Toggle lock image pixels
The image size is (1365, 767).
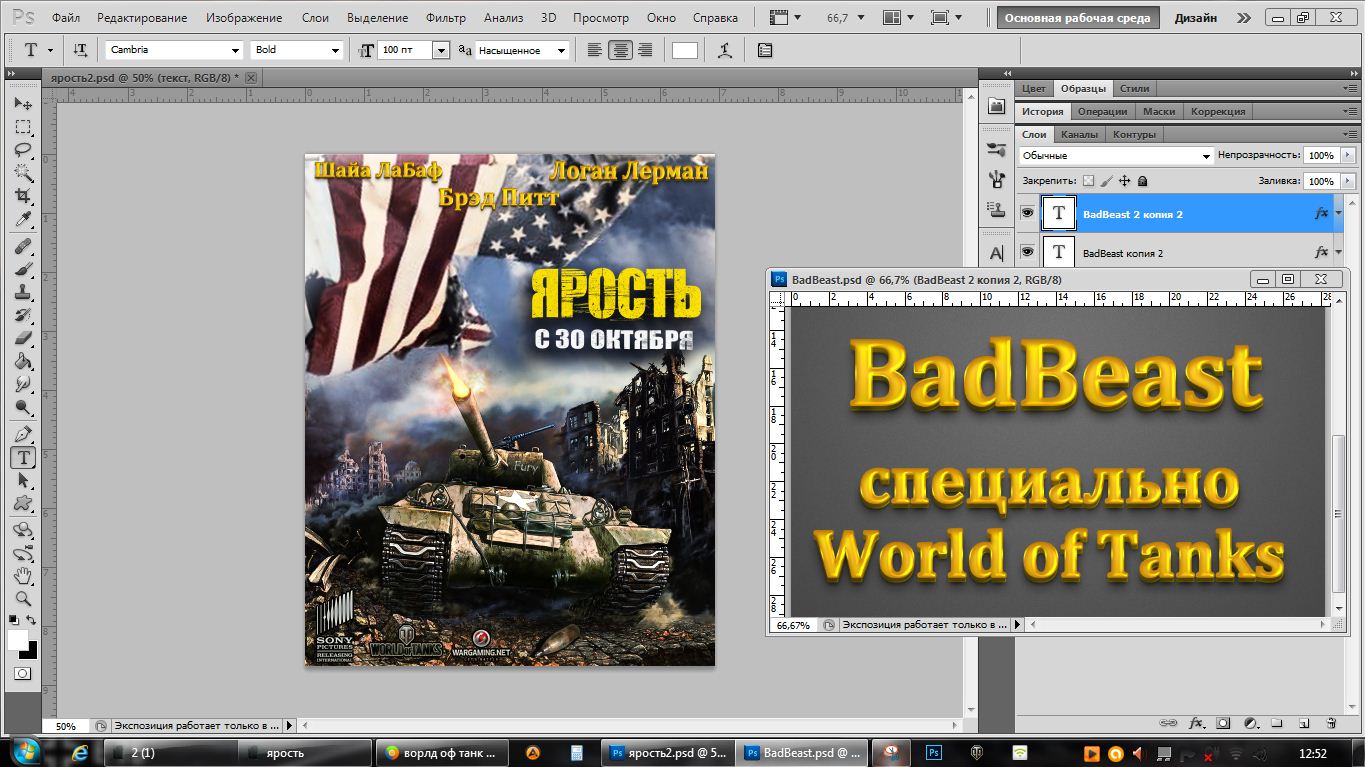click(x=1107, y=181)
